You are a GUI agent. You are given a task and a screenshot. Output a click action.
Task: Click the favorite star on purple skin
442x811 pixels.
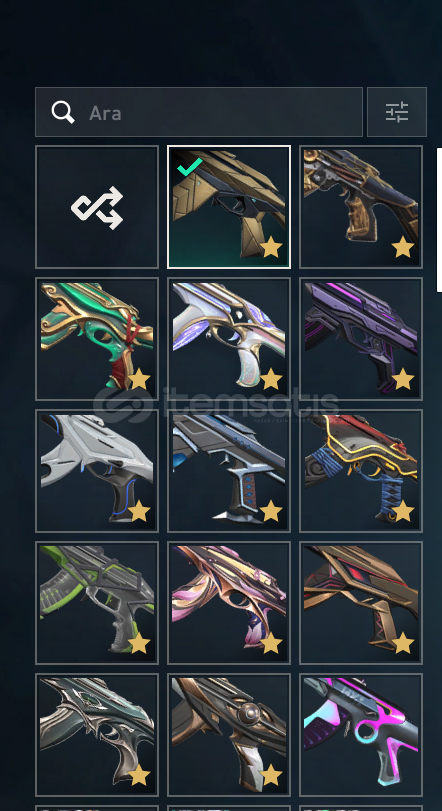[x=403, y=380]
